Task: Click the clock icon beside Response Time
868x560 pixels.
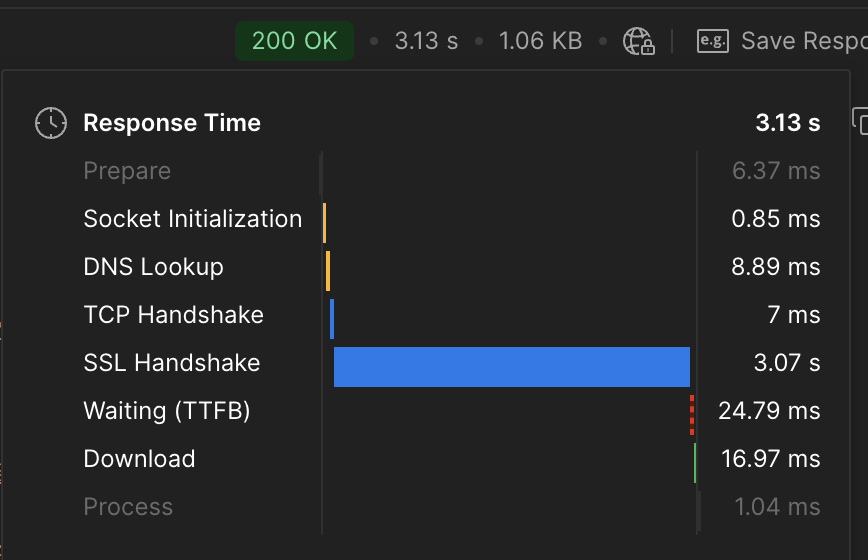Action: [51, 123]
